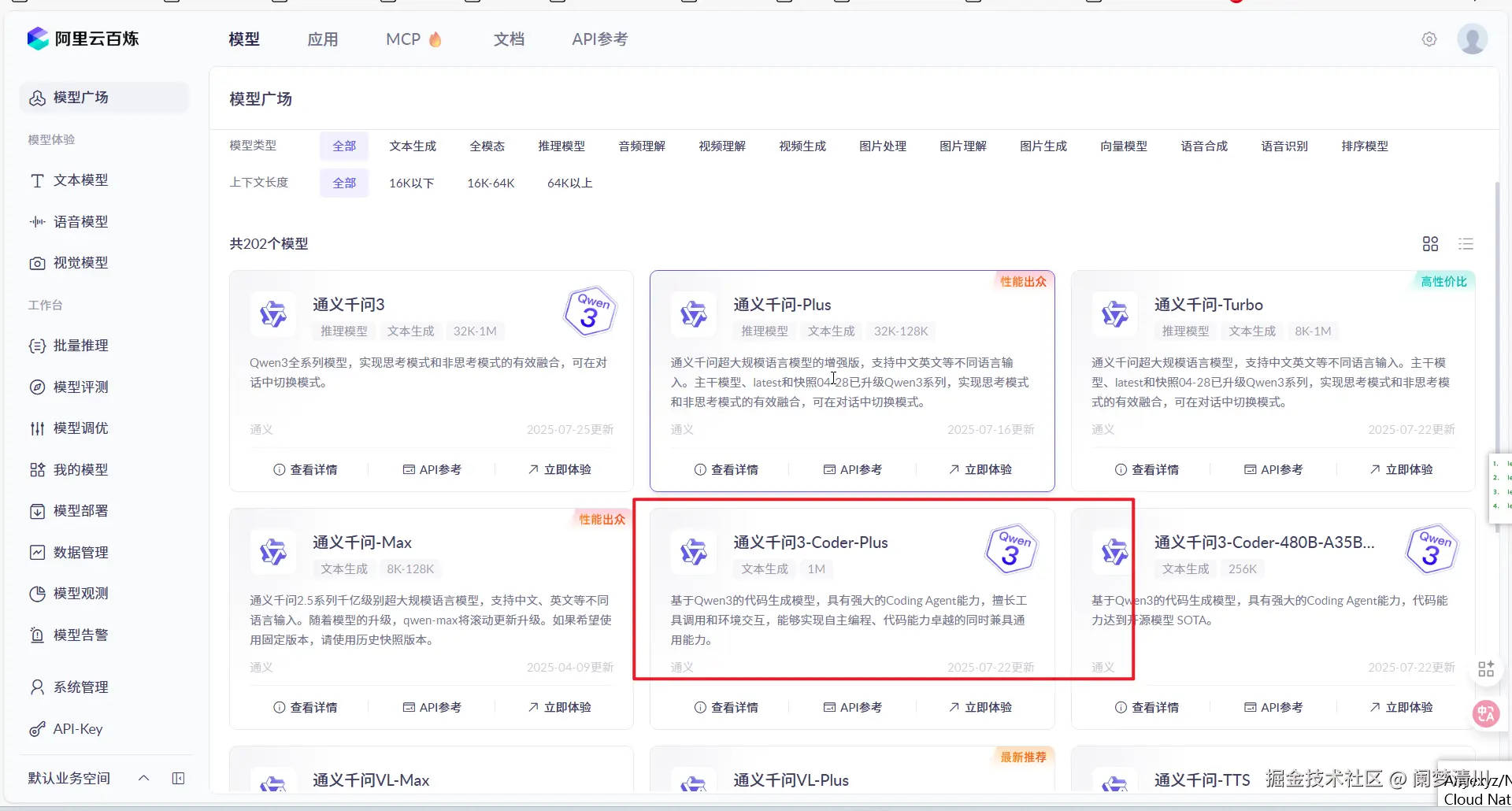Open the 文档 top navigation tab
The height and width of the screenshot is (811, 1512).
point(509,39)
